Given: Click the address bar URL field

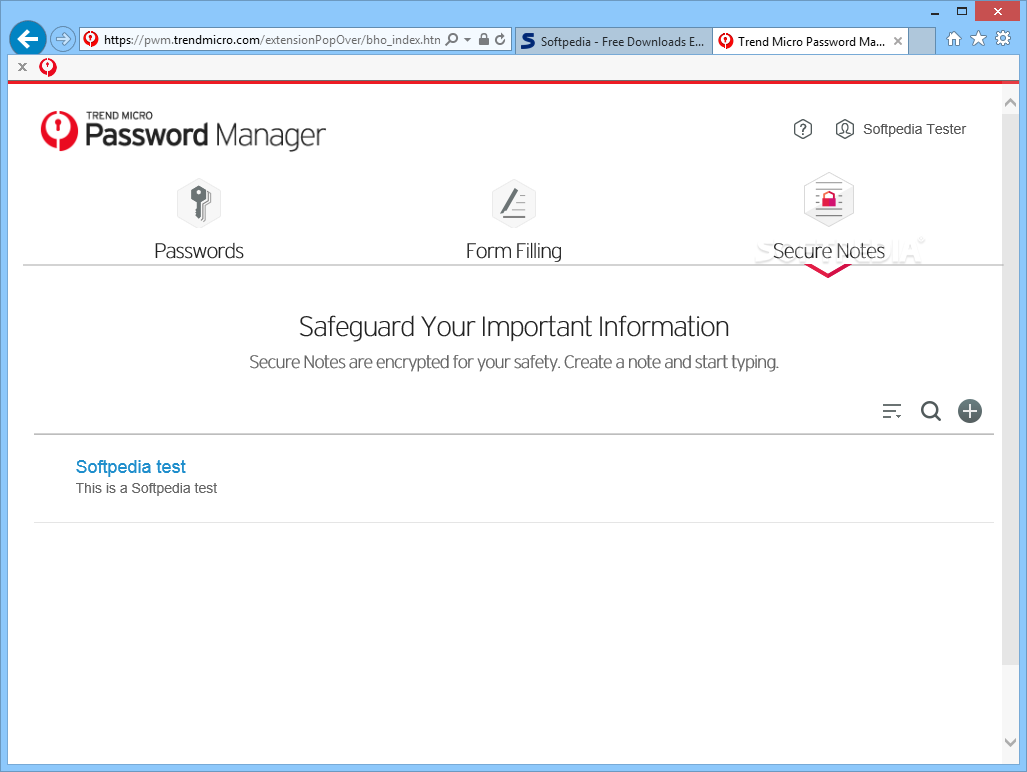Looking at the screenshot, I should [272, 40].
